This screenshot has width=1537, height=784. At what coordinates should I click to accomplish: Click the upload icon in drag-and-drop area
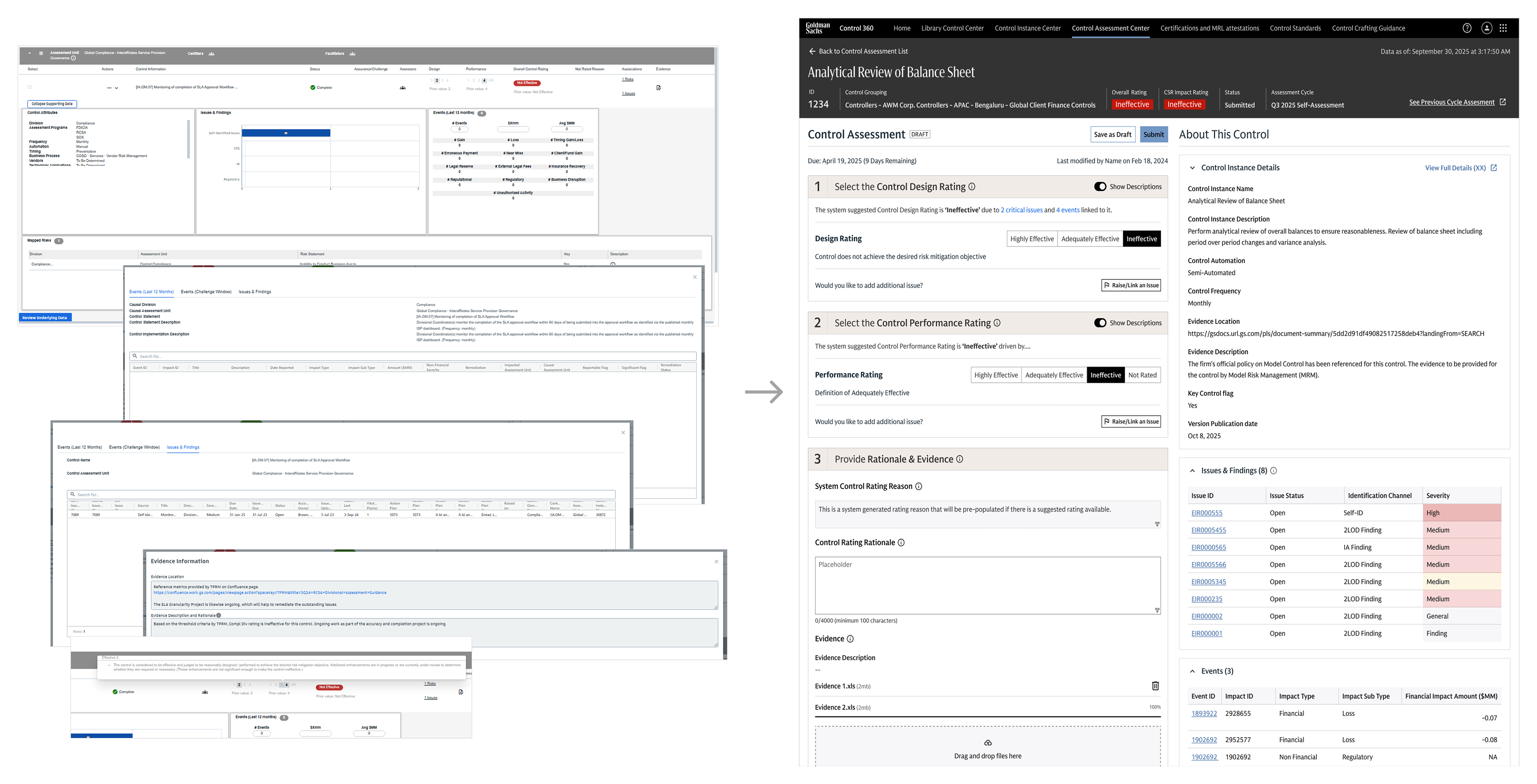(x=987, y=743)
